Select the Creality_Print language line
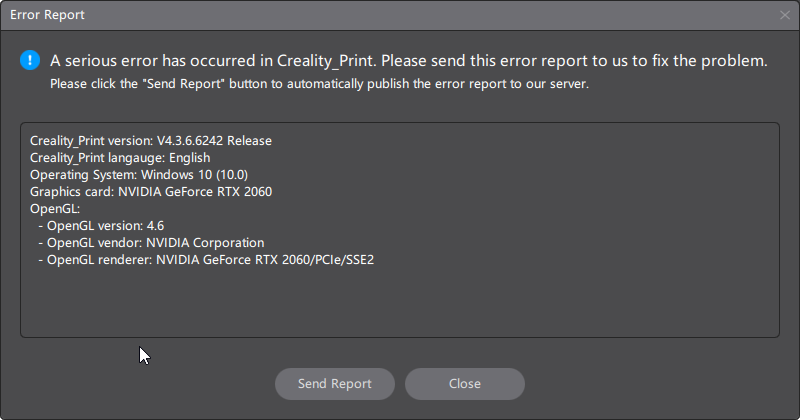The width and height of the screenshot is (800, 420). click(120, 158)
